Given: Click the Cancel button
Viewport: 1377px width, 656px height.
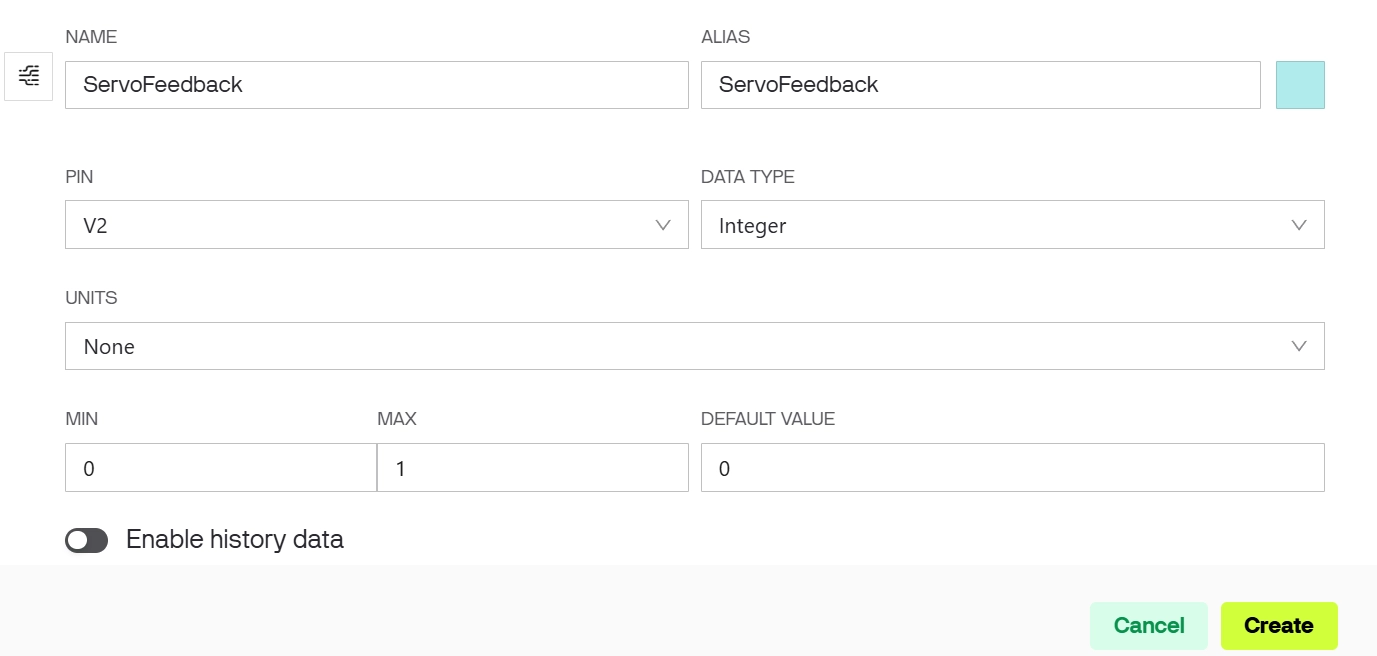Looking at the screenshot, I should pyautogui.click(x=1148, y=626).
